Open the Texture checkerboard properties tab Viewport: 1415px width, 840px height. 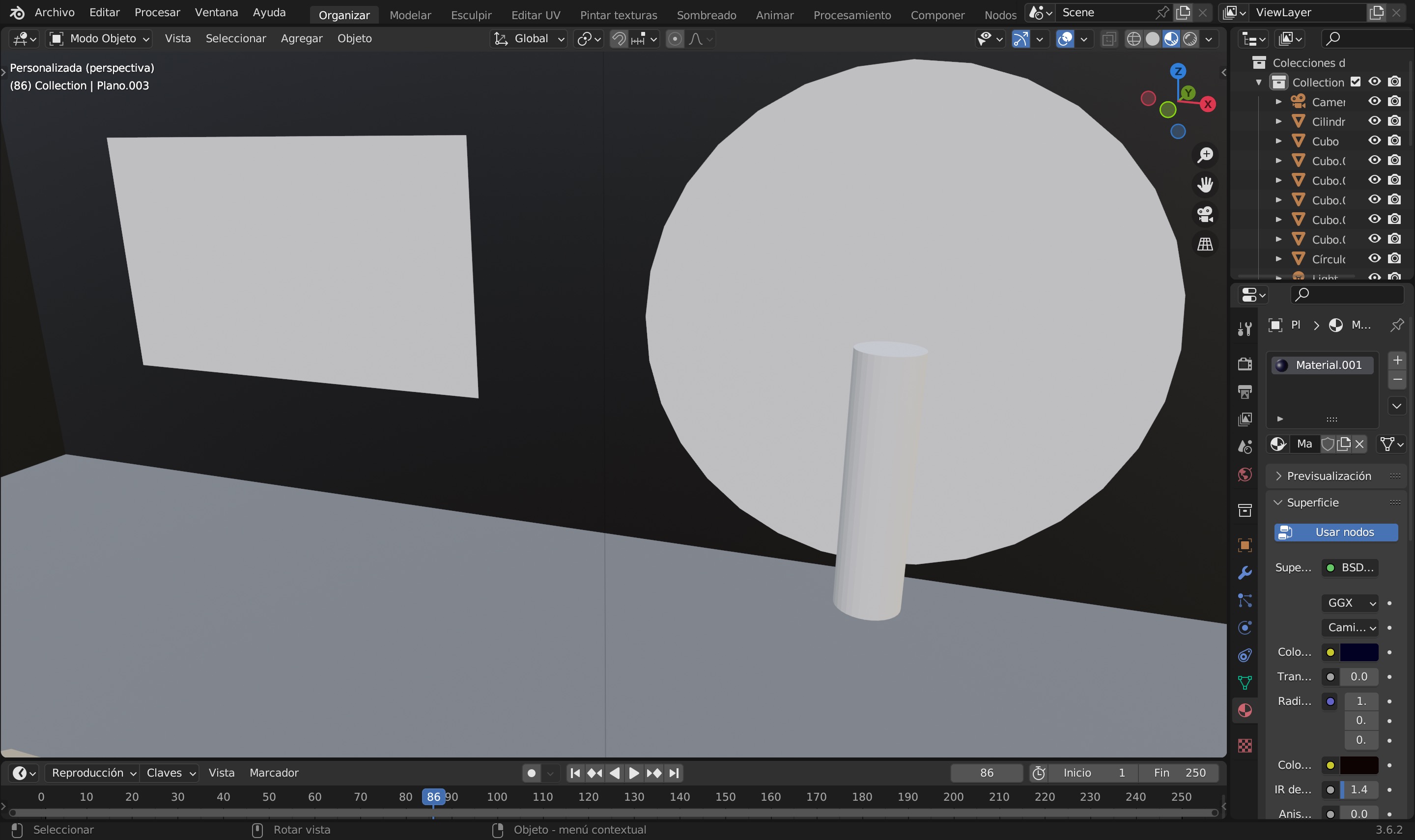pos(1245,746)
